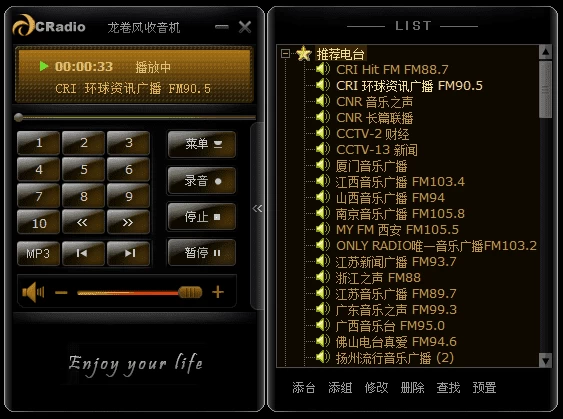Image resolution: width=563 pixels, height=419 pixels.
Task: Open the 菜单 dropdown menu
Action: pyautogui.click(x=202, y=144)
